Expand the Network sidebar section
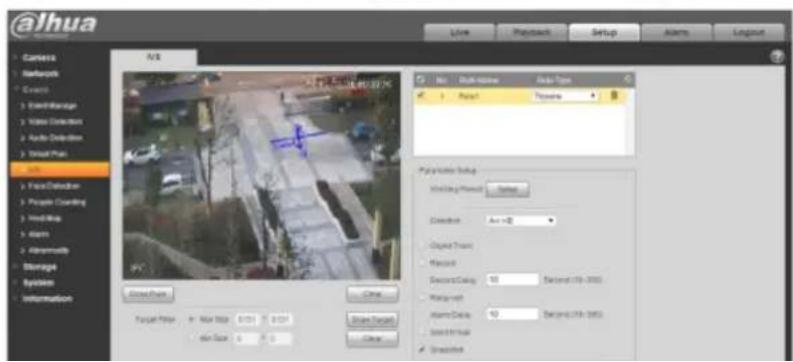This screenshot has height=362, width=793. 40,74
